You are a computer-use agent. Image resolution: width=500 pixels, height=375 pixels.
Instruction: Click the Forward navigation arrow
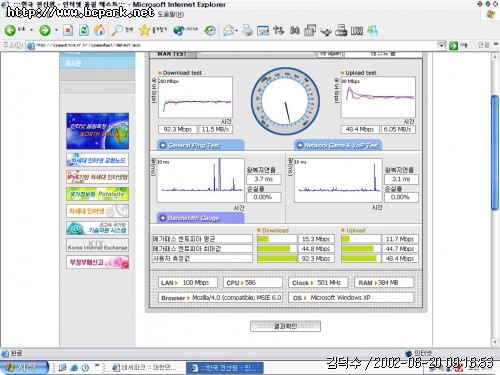pos(45,30)
